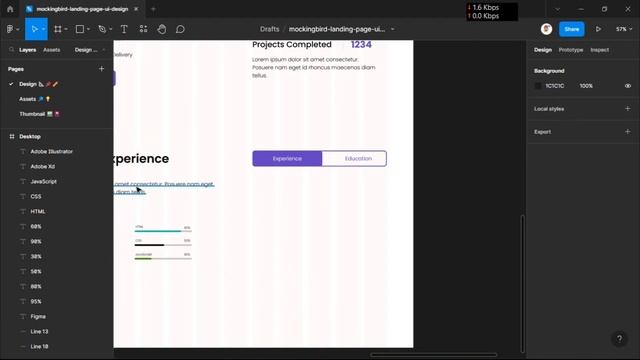Screen dimensions: 640x360
Task: Select the Move tool
Action: coord(34,29)
